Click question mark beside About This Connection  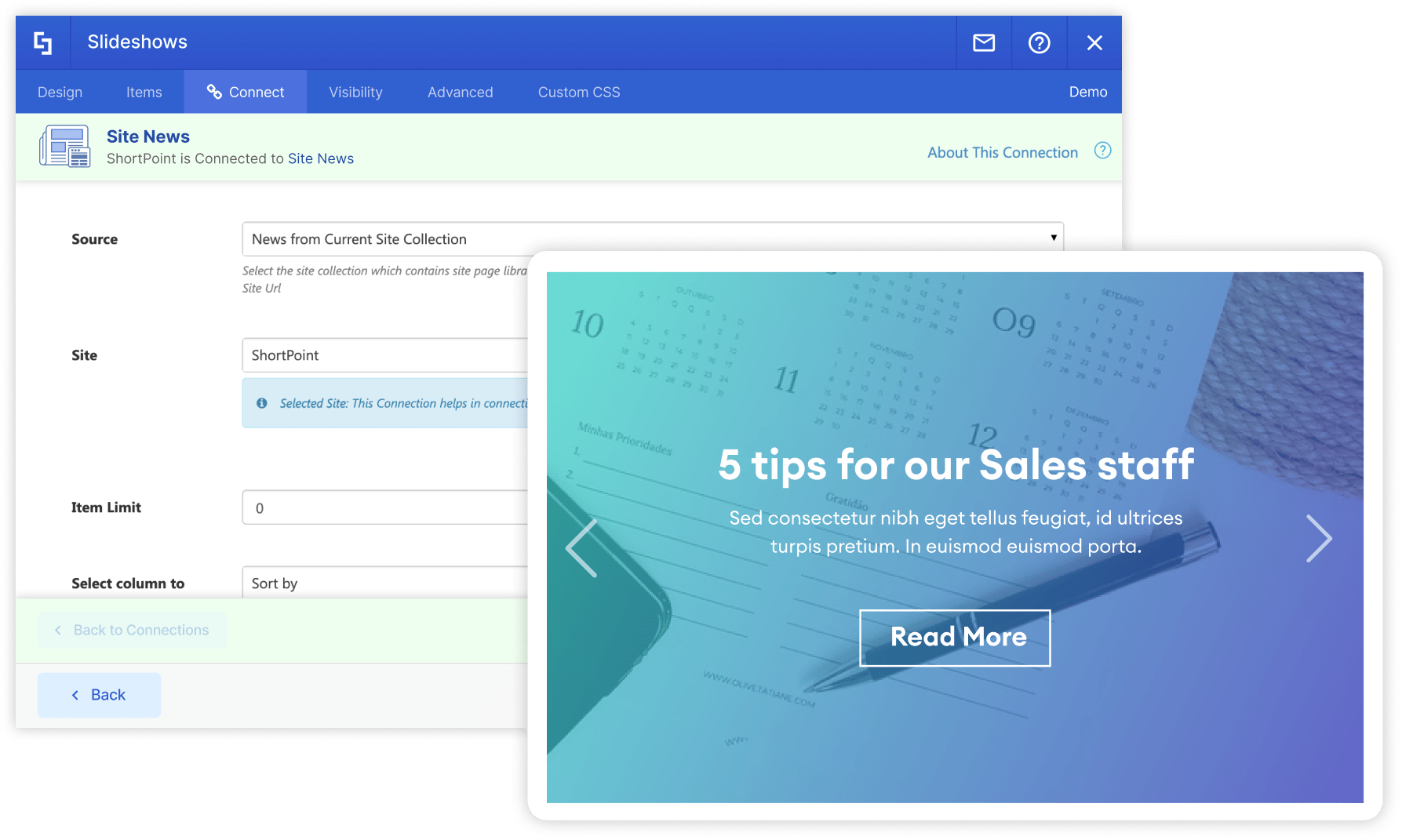(x=1102, y=150)
